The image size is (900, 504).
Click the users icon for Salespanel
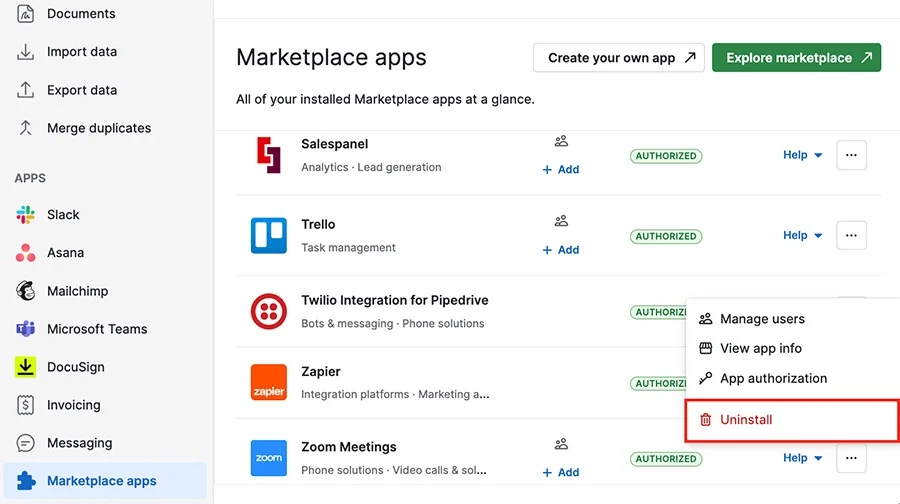[x=561, y=141]
